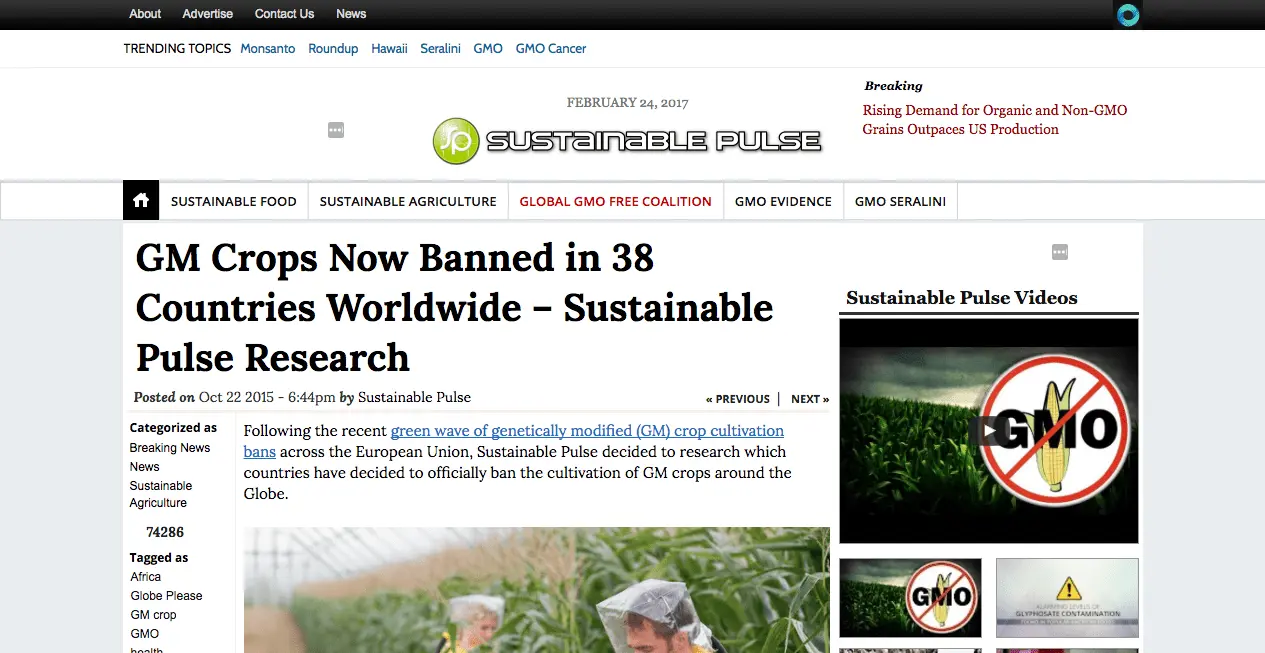Screen dimensions: 1265x653
Task: Open trending topic GMO Cancer
Action: [551, 48]
